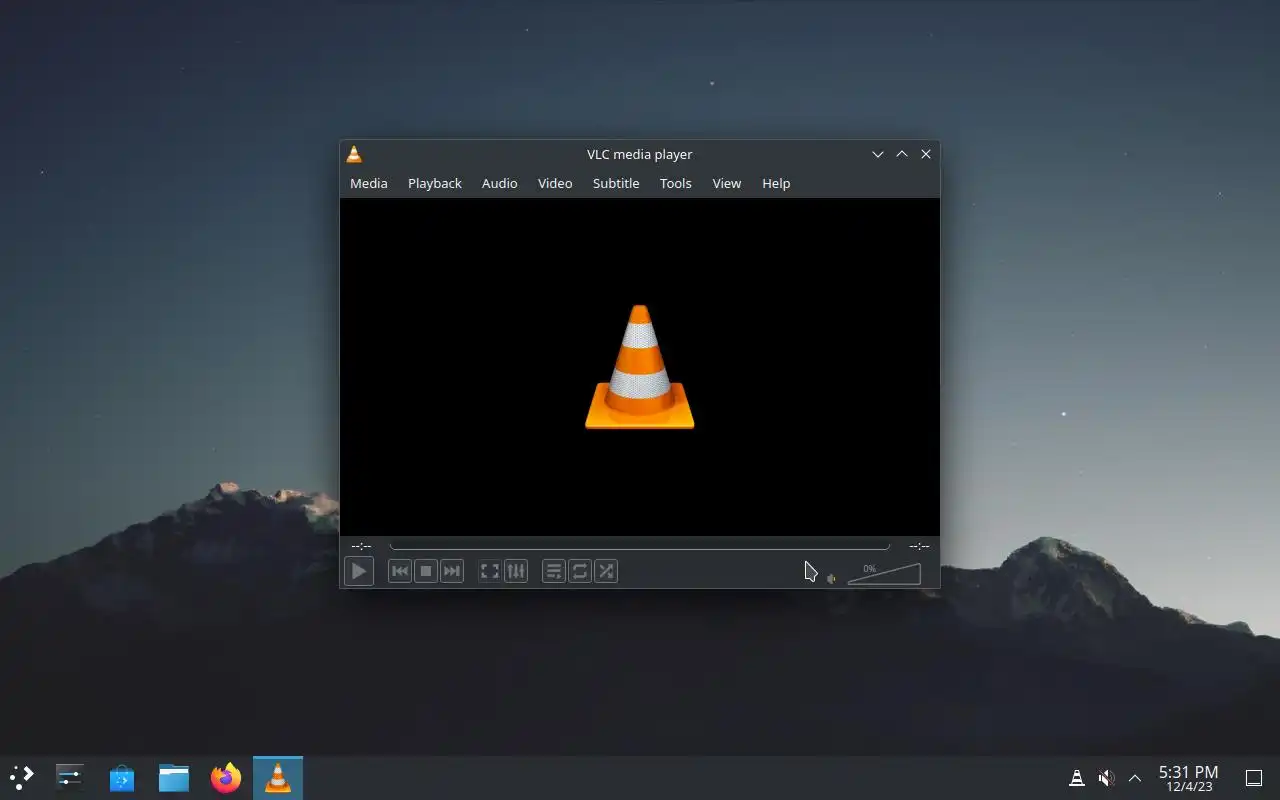Maximize the VLC window
This screenshot has height=800, width=1280.
[902, 154]
